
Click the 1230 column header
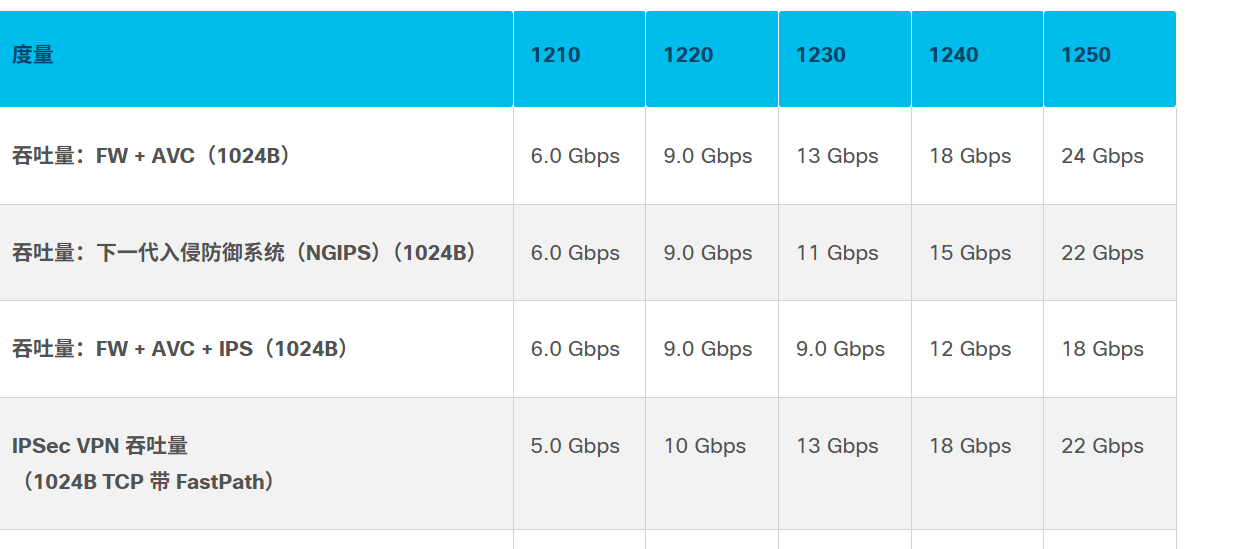pyautogui.click(x=845, y=59)
